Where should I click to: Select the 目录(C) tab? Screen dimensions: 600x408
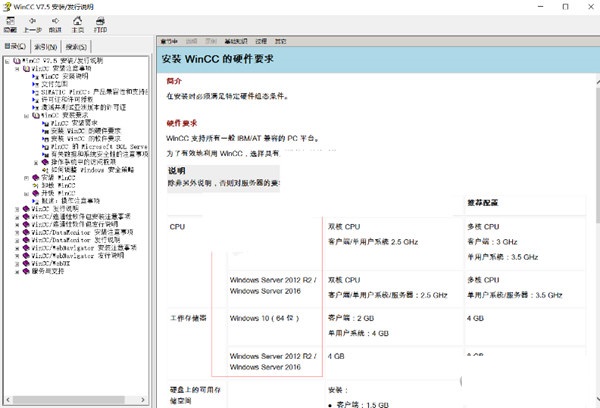pyautogui.click(x=16, y=46)
